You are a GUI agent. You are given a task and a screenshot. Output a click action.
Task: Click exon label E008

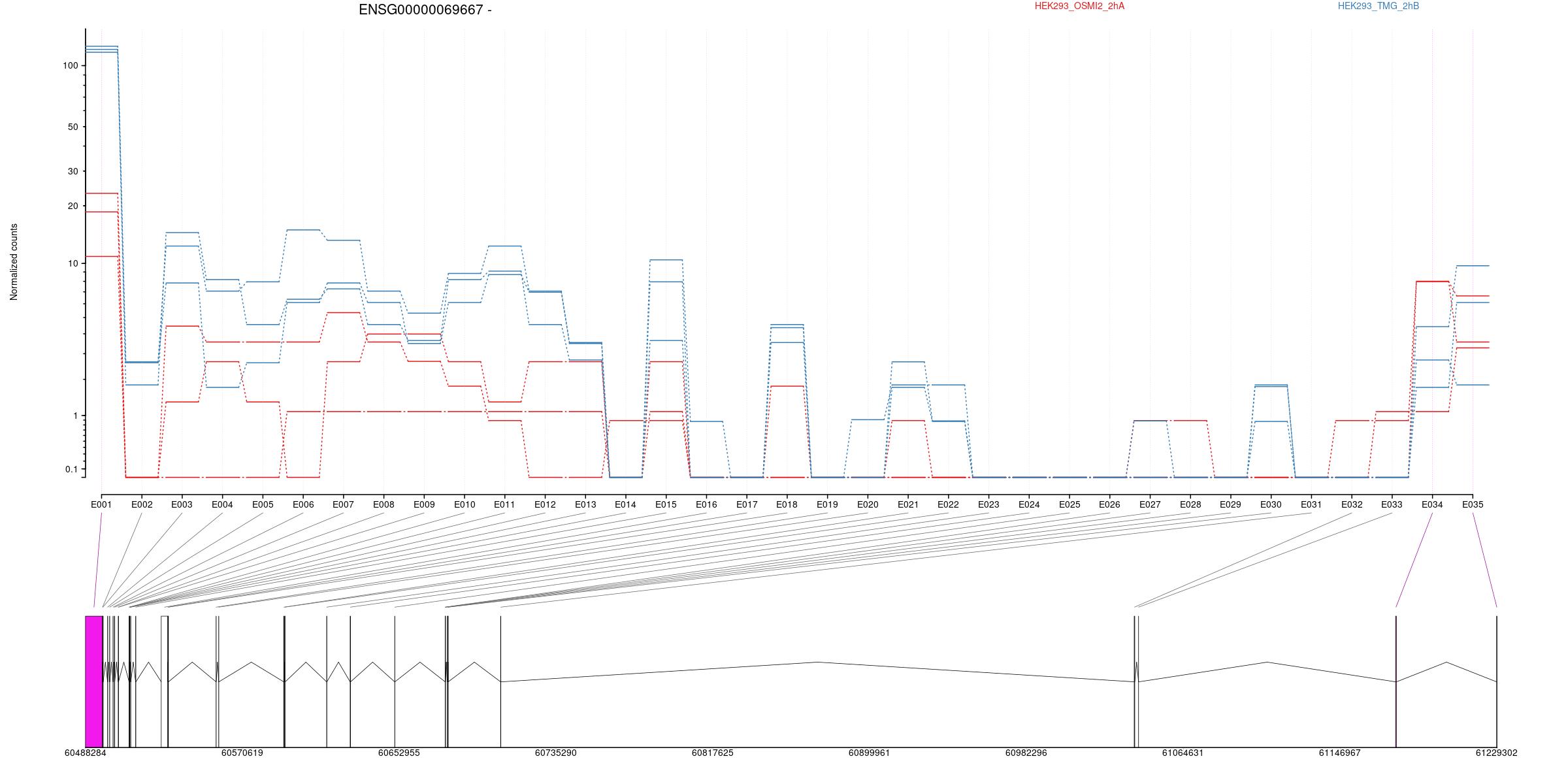384,504
